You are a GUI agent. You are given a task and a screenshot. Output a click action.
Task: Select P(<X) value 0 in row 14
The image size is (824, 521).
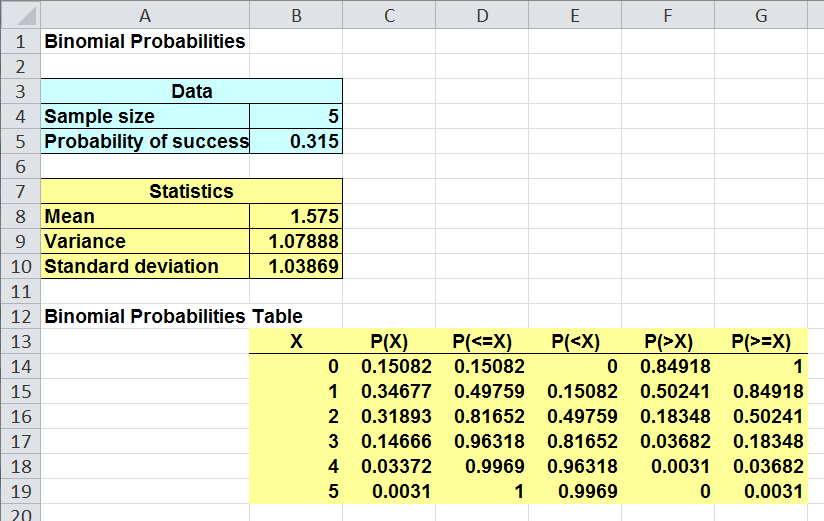coord(575,366)
